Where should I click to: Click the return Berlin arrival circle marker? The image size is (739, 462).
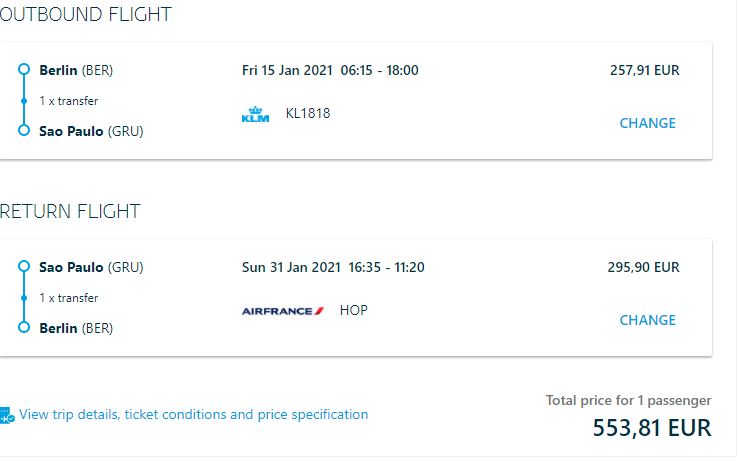pyautogui.click(x=24, y=328)
